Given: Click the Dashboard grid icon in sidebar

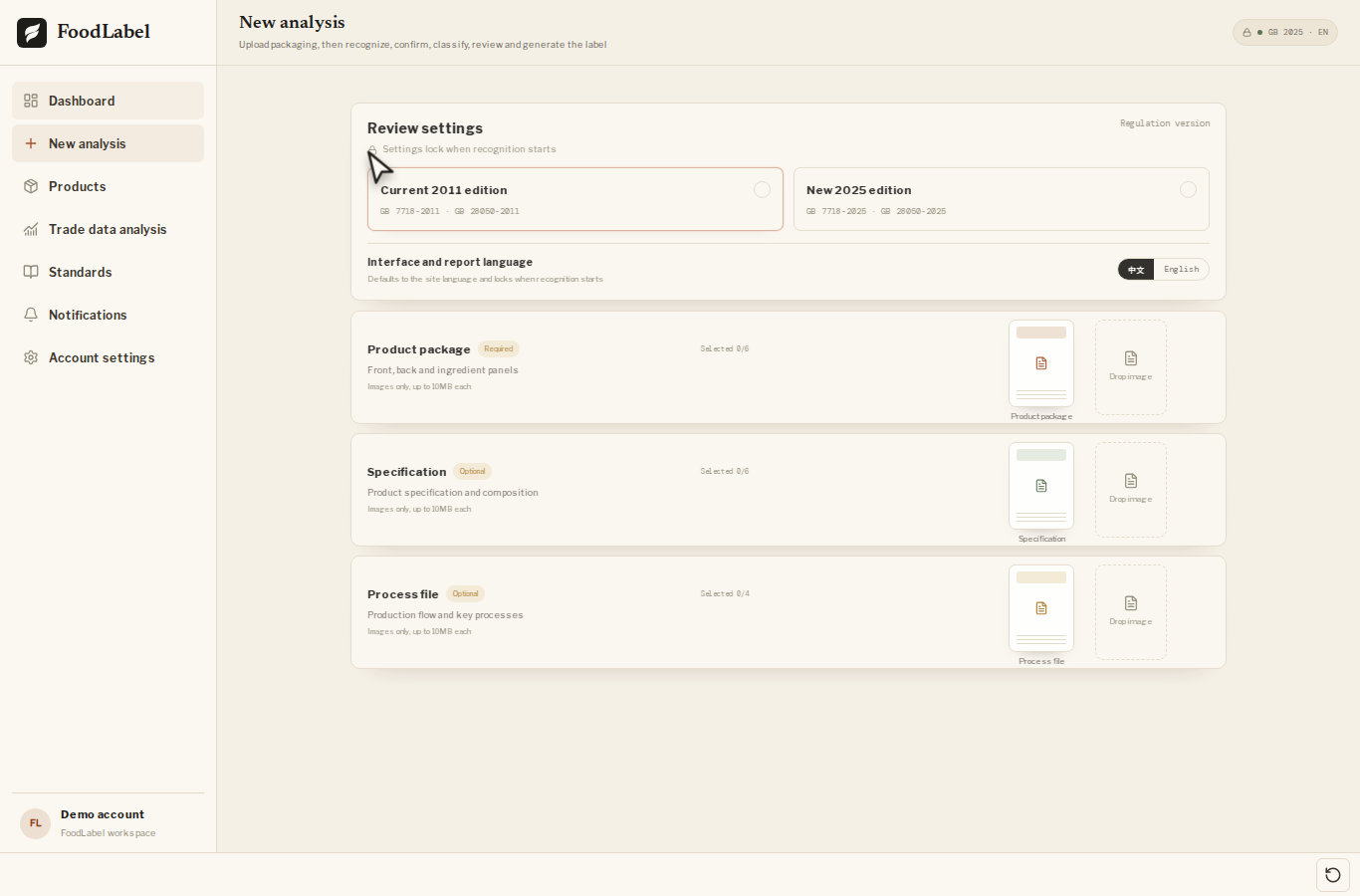Looking at the screenshot, I should 31,101.
